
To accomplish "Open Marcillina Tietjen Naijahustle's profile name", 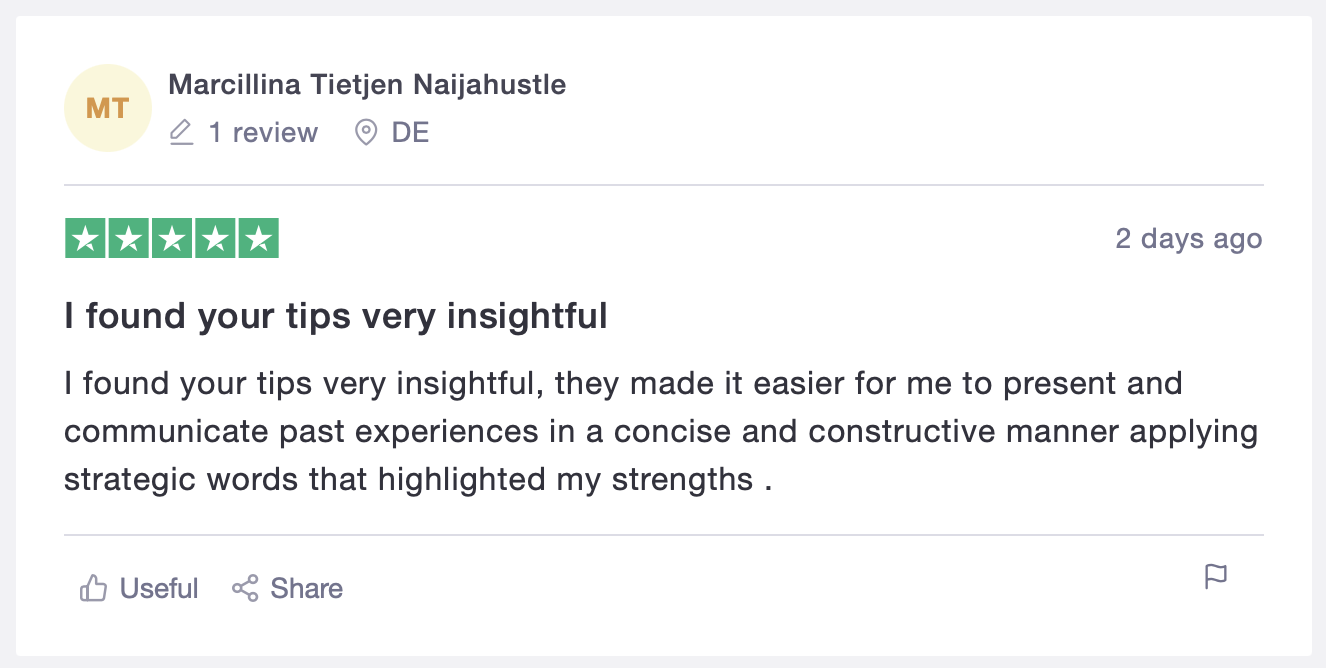I will click(367, 85).
